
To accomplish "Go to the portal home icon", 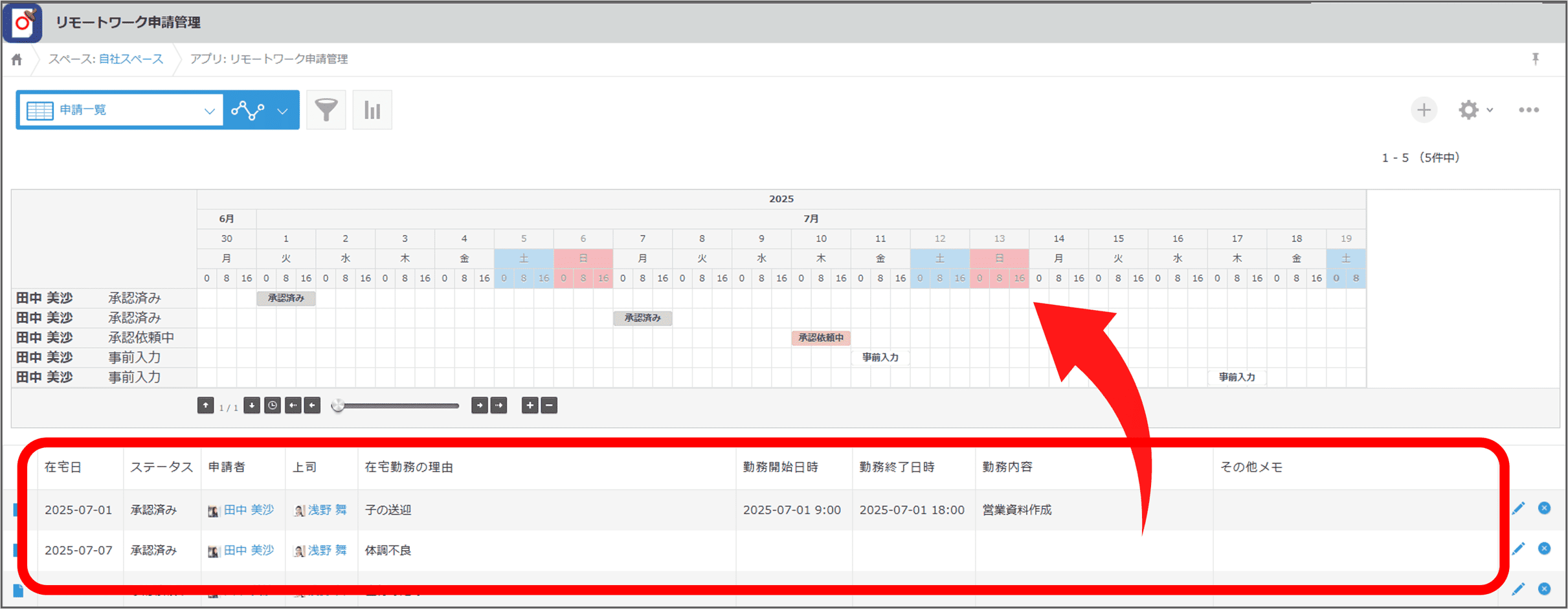I will [17, 60].
